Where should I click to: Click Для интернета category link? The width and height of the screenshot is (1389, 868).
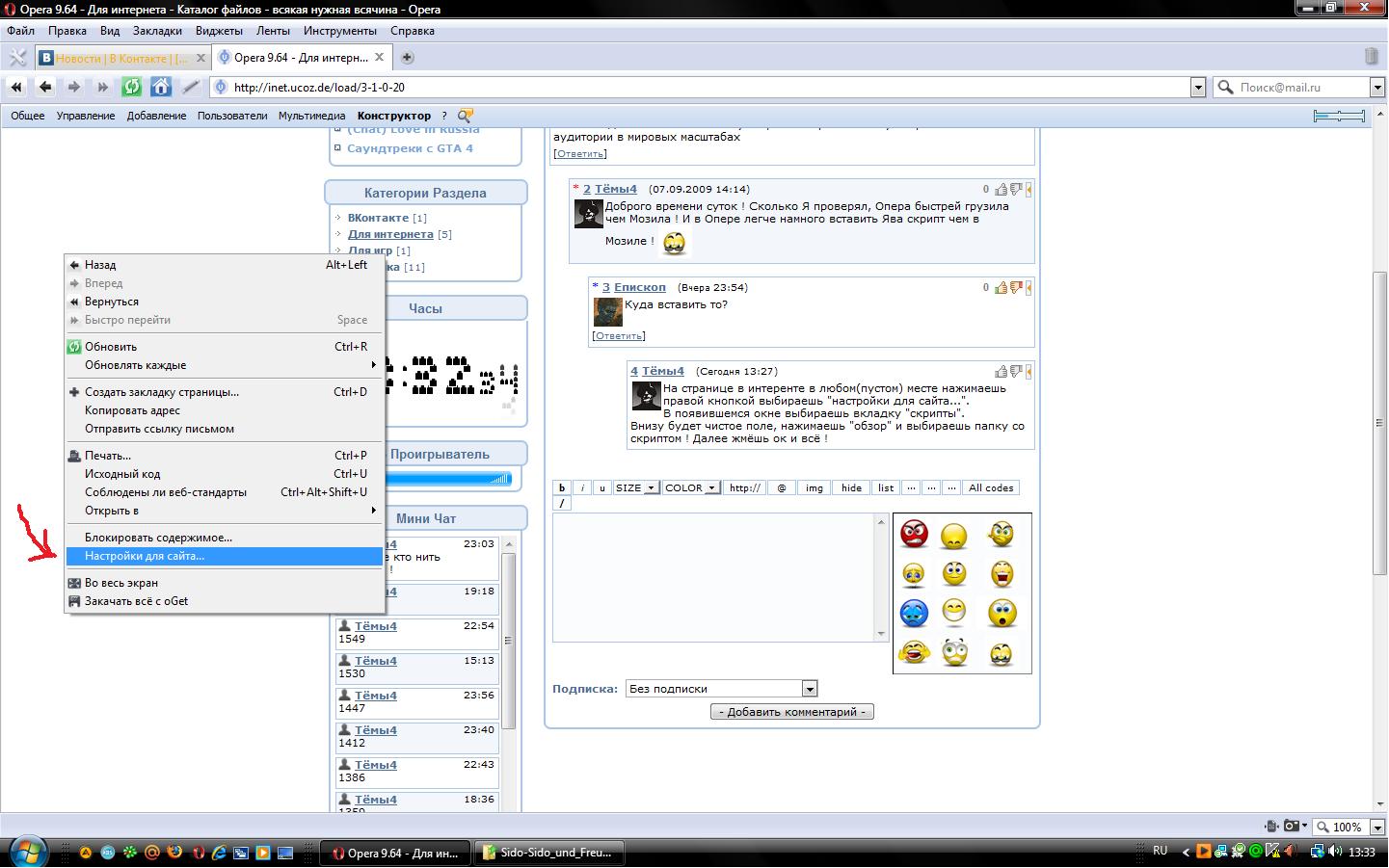390,234
